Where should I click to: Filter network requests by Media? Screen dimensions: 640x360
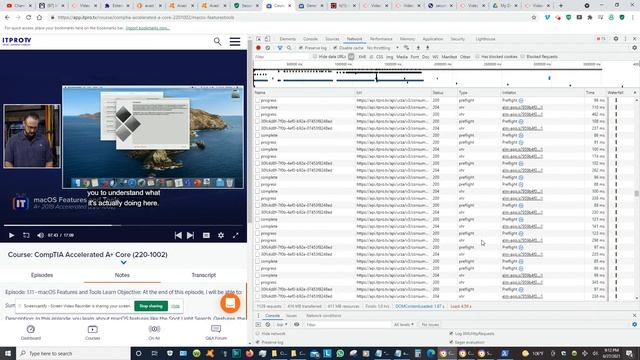pyautogui.click(x=402, y=57)
